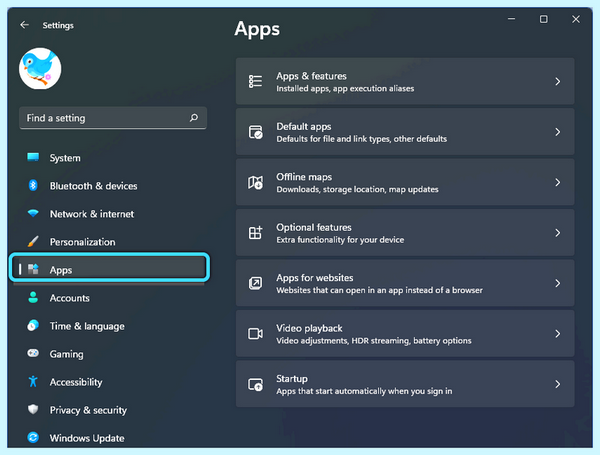
Task: Click the Settings window title text
Action: pyautogui.click(x=58, y=26)
